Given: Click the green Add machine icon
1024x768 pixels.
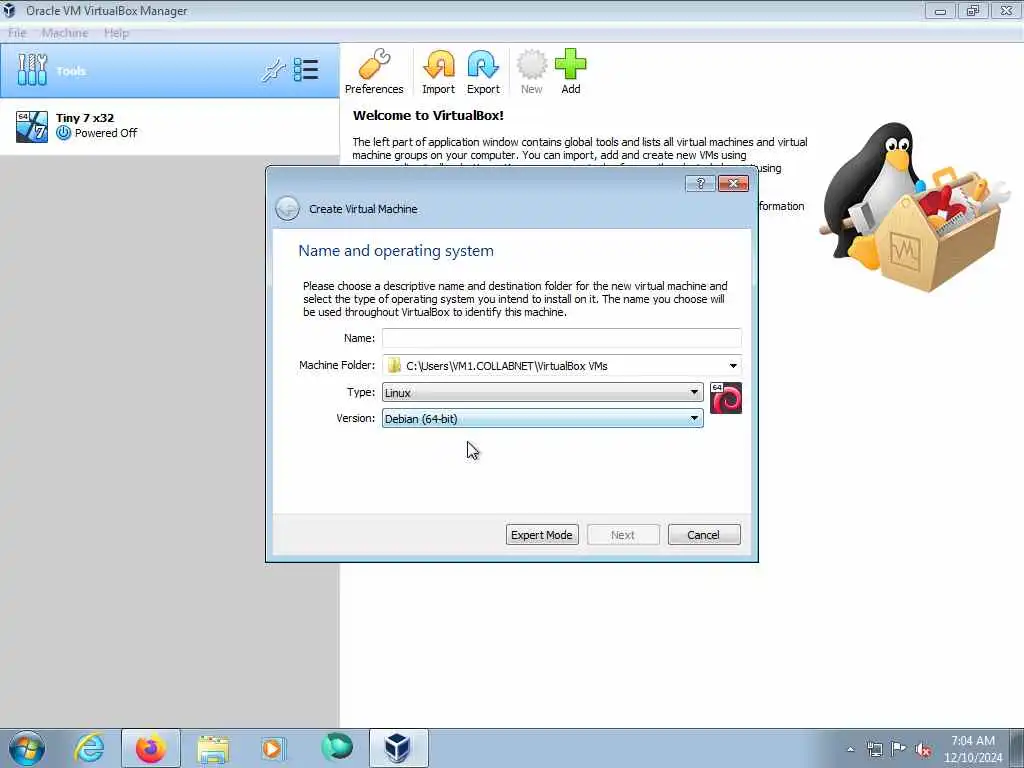Looking at the screenshot, I should [x=571, y=72].
